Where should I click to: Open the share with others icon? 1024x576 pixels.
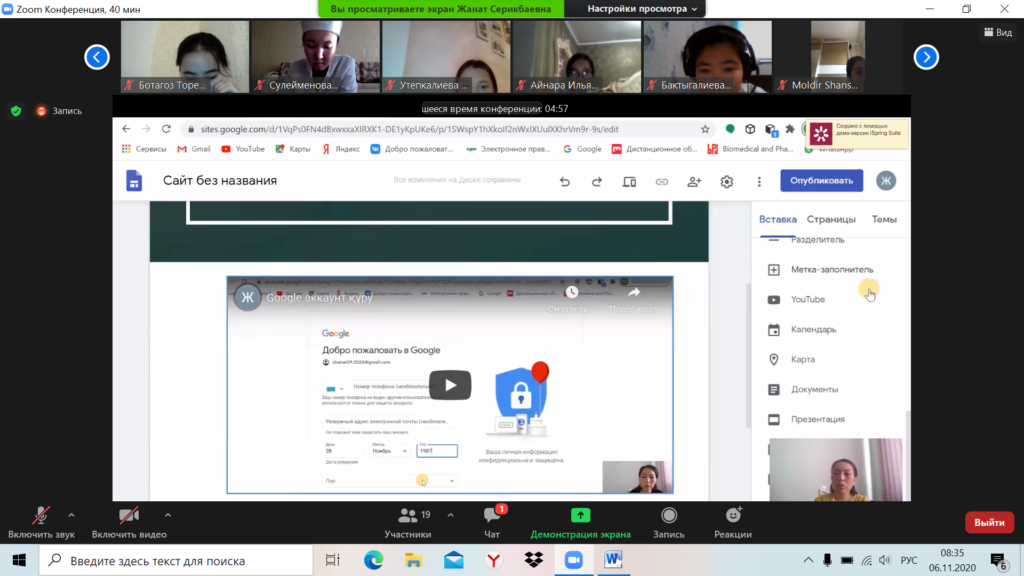tap(694, 182)
